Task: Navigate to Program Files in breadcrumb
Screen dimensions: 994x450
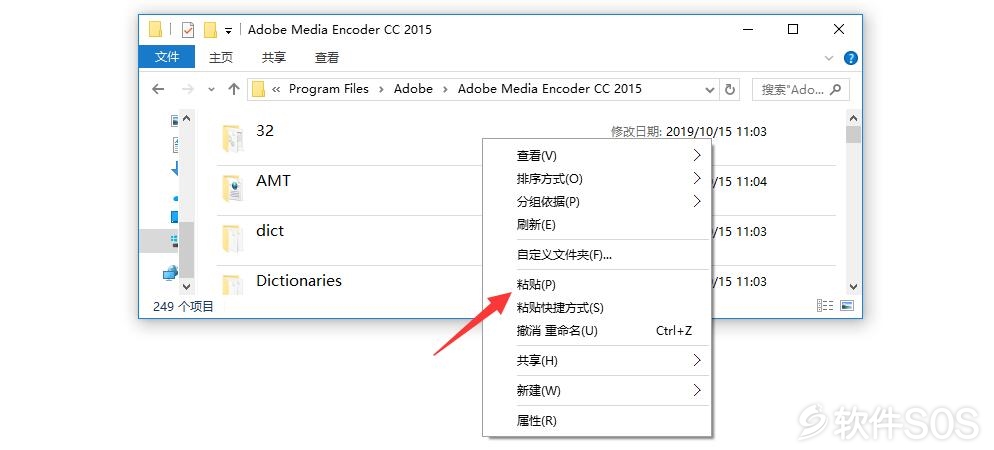Action: tap(328, 89)
